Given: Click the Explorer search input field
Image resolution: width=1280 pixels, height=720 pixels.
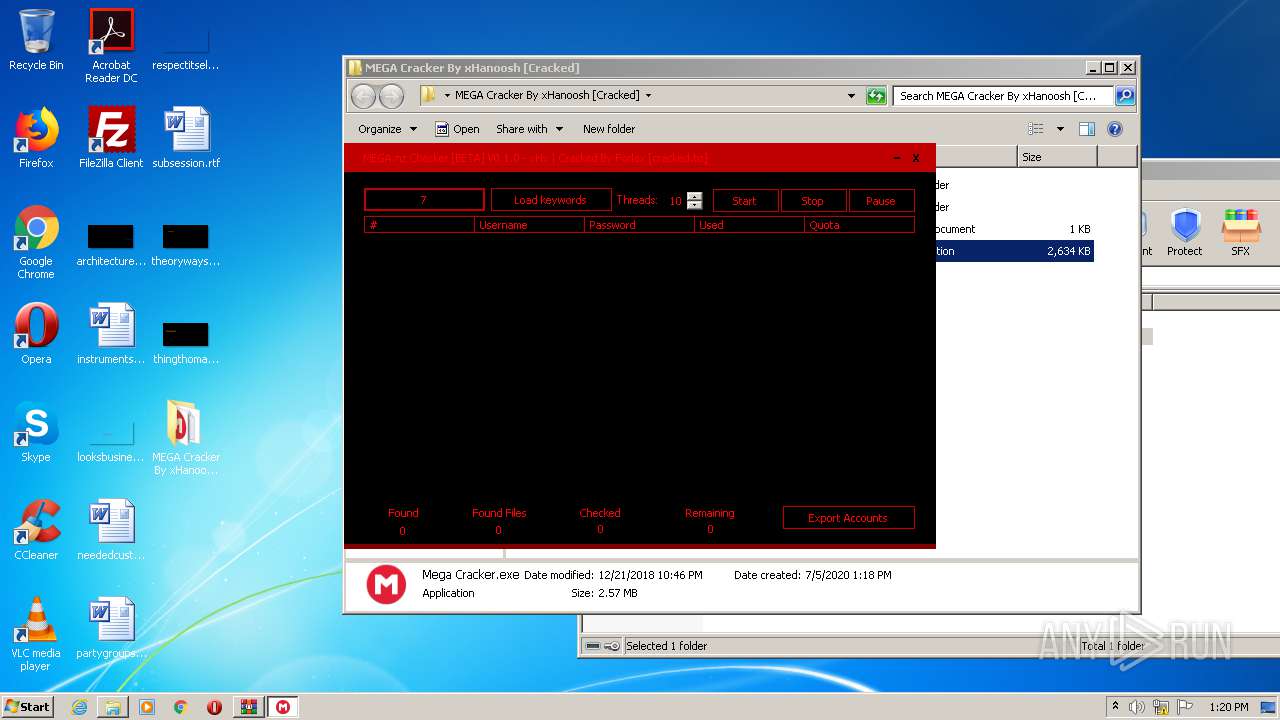Looking at the screenshot, I should [x=1003, y=96].
